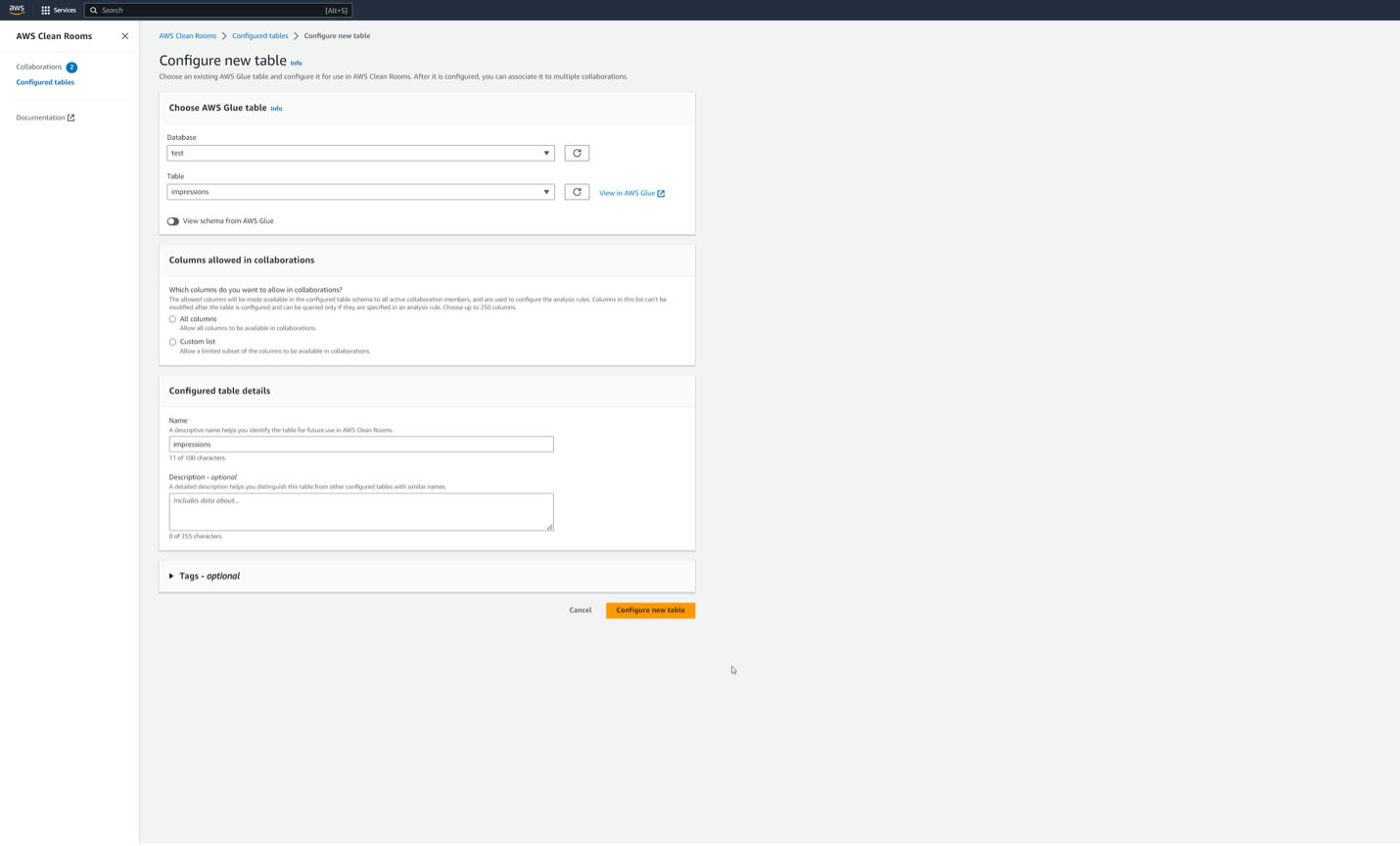Screen dimensions: 1400x846
Task: Go to Configured tables breadcrumb
Action: (260, 36)
